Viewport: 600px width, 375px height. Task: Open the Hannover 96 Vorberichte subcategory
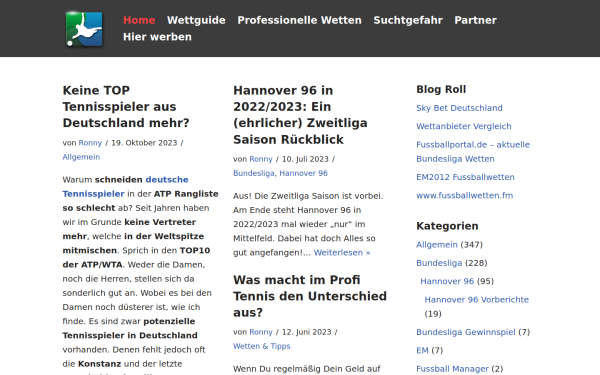tap(477, 300)
